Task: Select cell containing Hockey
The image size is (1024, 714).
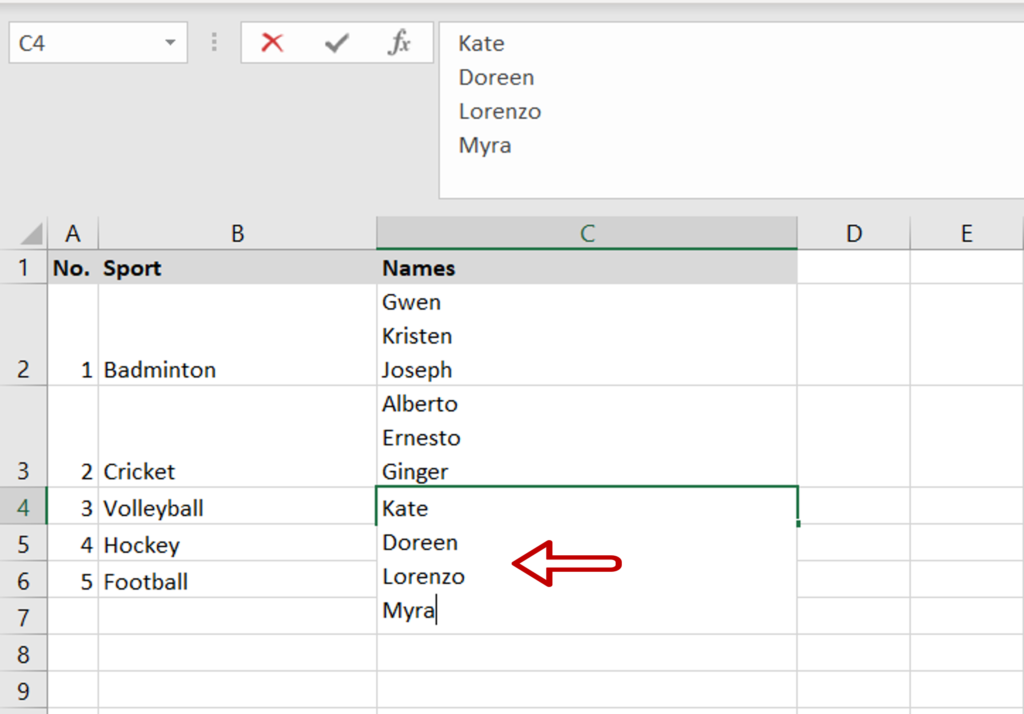Action: pyautogui.click(x=237, y=544)
